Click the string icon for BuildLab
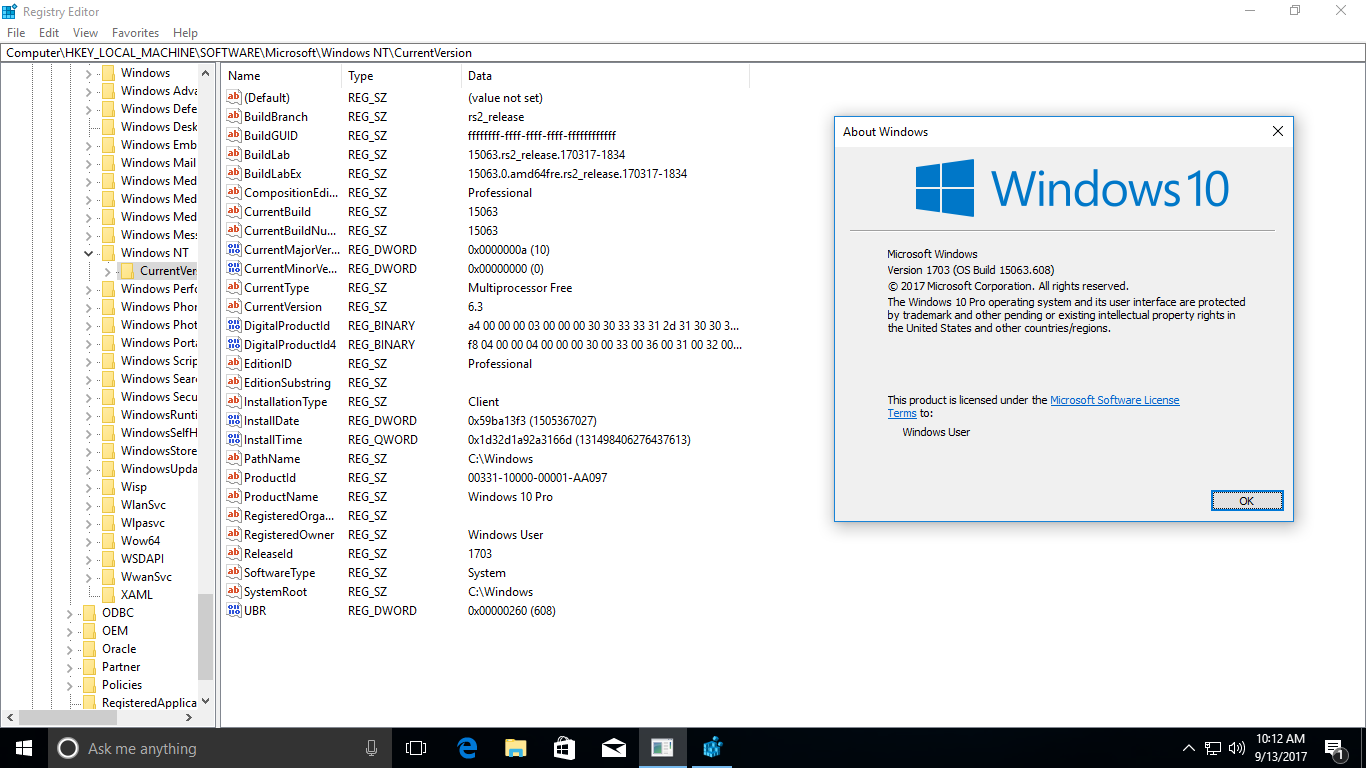This screenshot has height=768, width=1366. click(234, 155)
